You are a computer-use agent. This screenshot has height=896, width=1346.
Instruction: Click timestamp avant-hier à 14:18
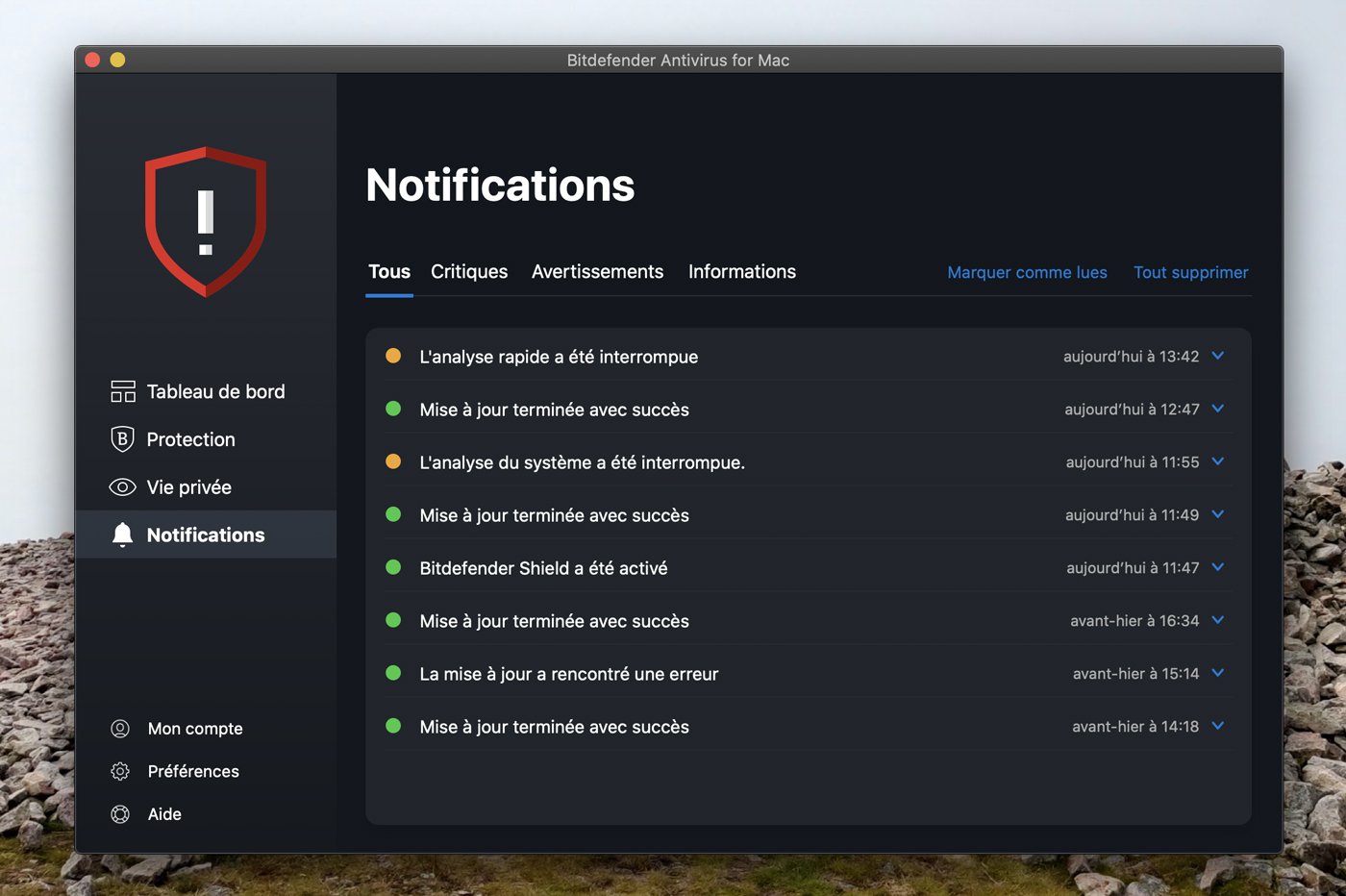tap(1135, 726)
